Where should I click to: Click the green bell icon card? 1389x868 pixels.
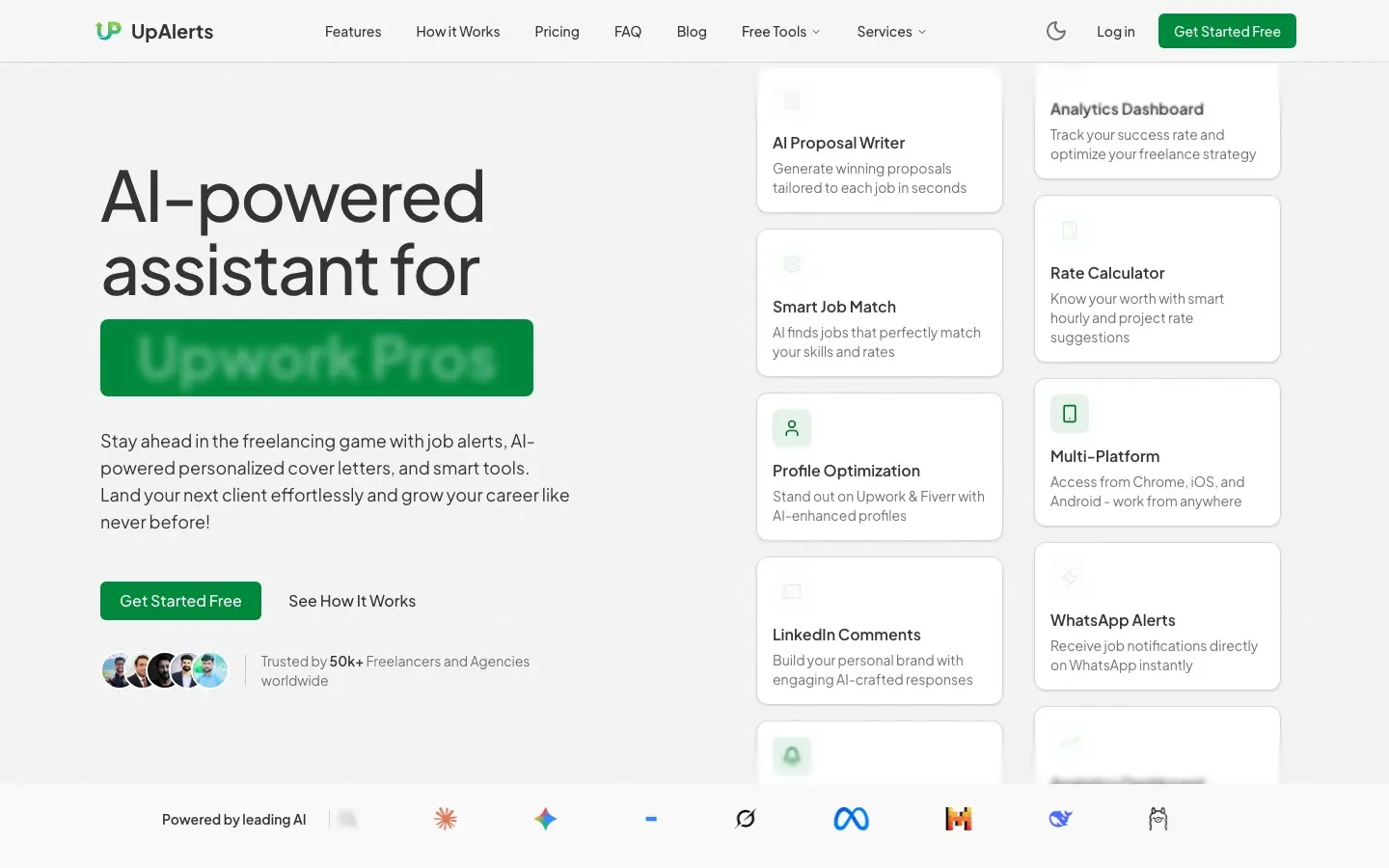tap(792, 756)
